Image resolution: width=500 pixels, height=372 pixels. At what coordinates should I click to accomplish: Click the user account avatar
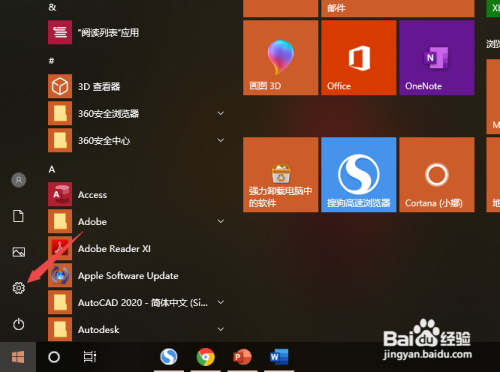click(x=19, y=180)
